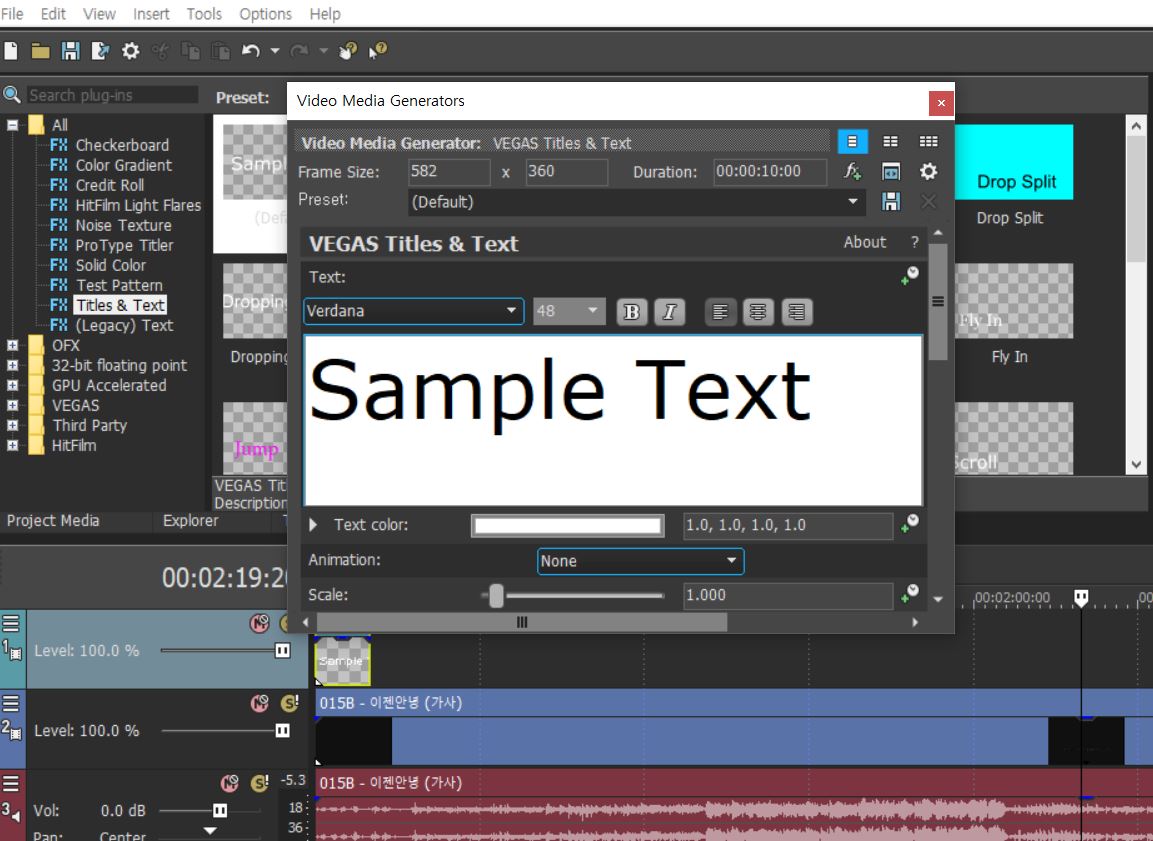Open the Tools menu
The width and height of the screenshot is (1153, 841).
click(x=204, y=14)
